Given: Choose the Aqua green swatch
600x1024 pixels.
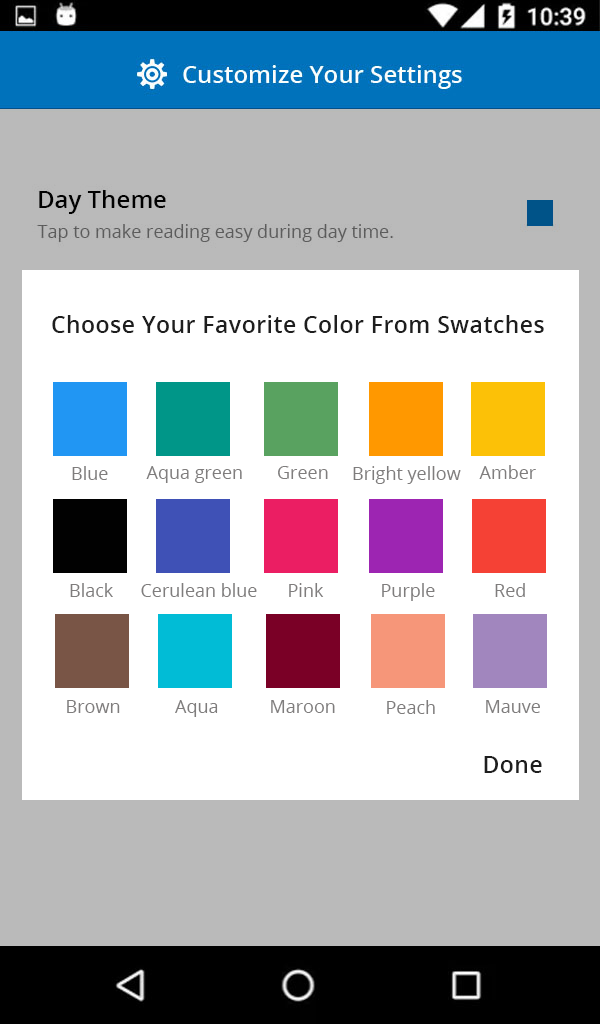Looking at the screenshot, I should coord(193,419).
